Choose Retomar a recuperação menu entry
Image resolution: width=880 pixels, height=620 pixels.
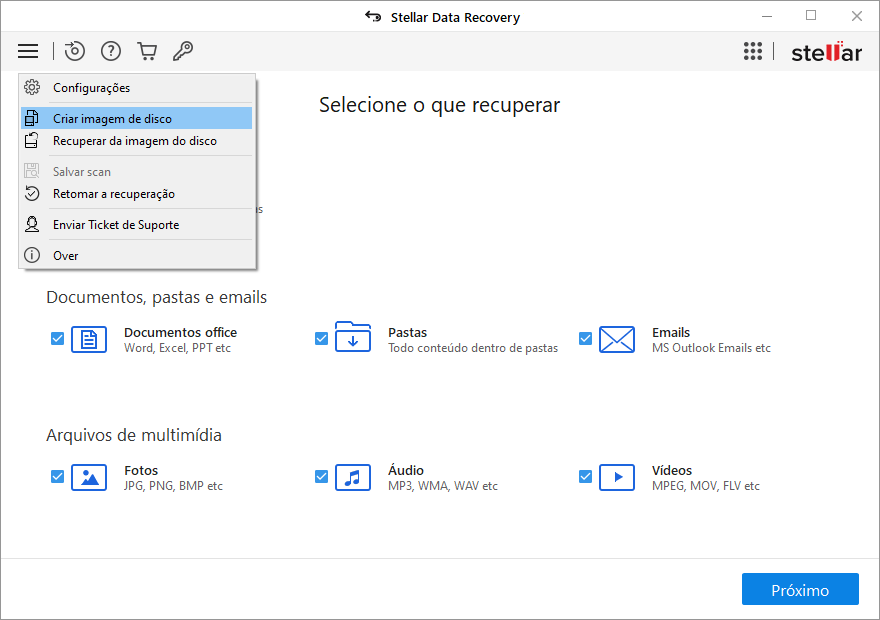113,194
